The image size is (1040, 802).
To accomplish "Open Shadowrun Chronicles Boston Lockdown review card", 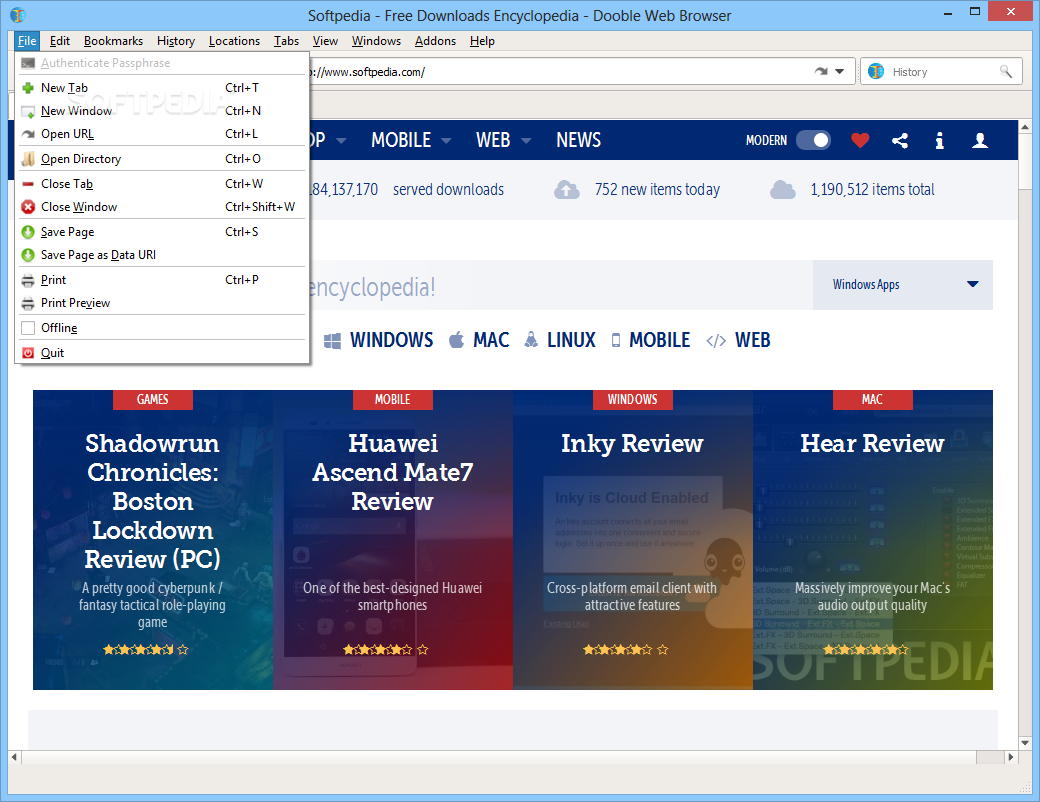I will (x=153, y=540).
